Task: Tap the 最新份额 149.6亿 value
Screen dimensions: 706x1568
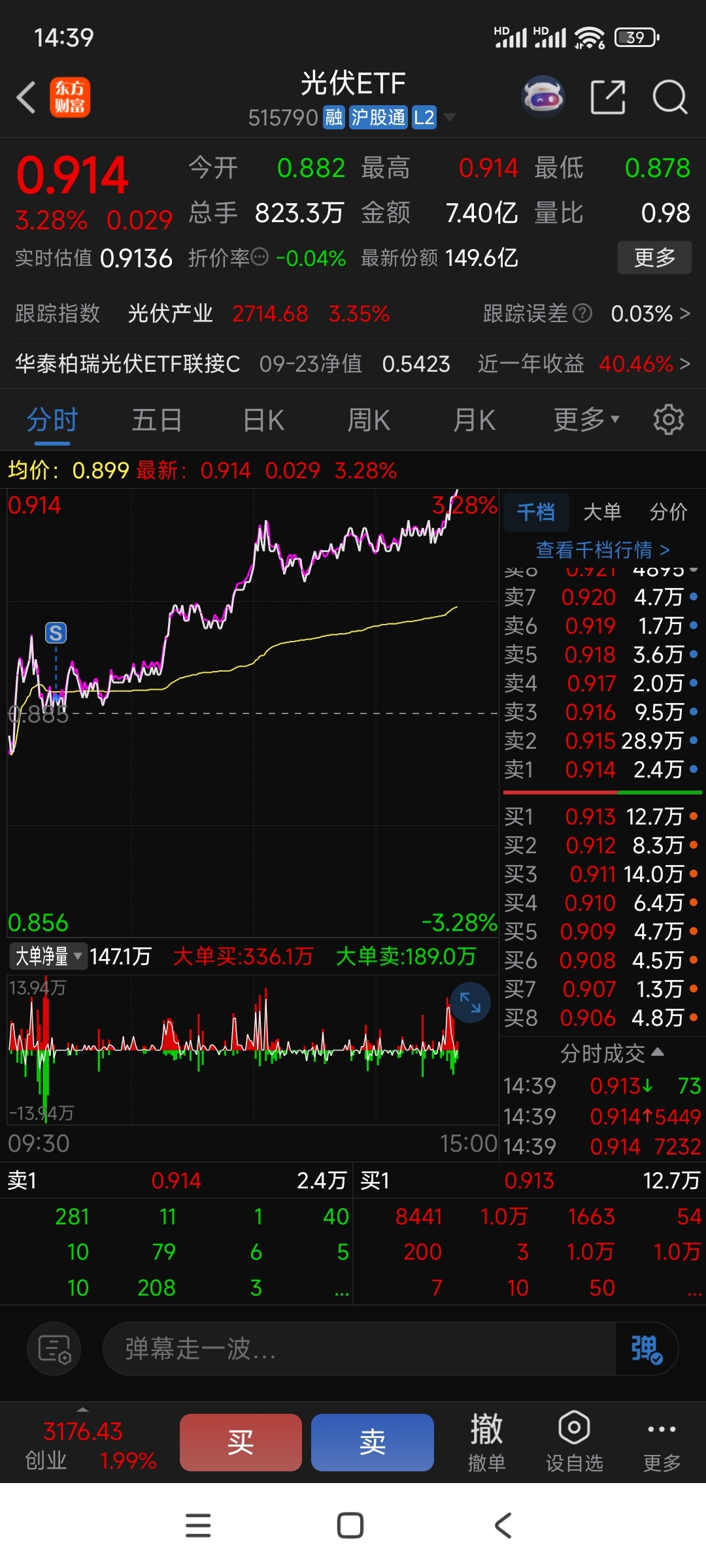Action: [x=481, y=258]
